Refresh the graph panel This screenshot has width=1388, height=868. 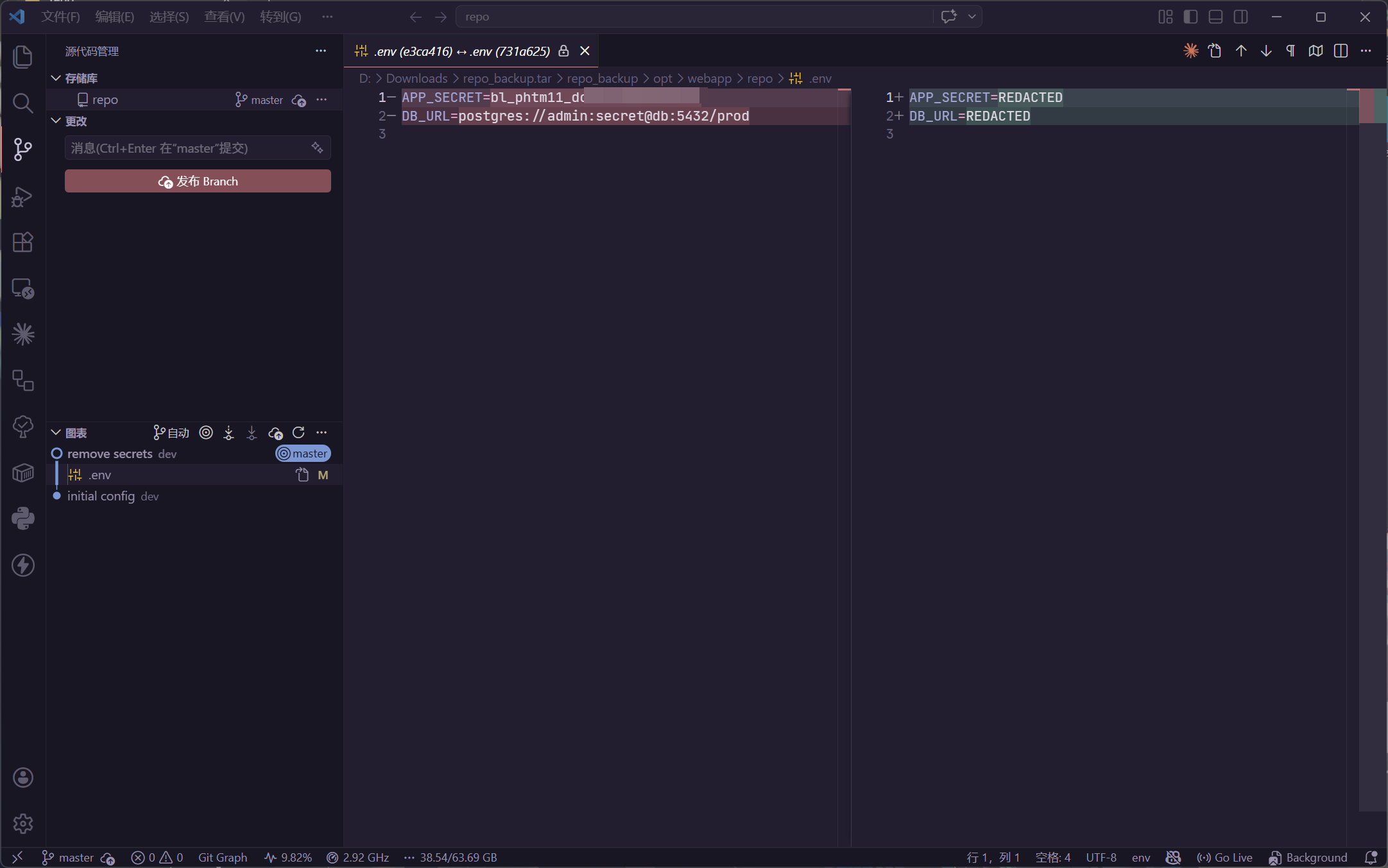click(298, 433)
